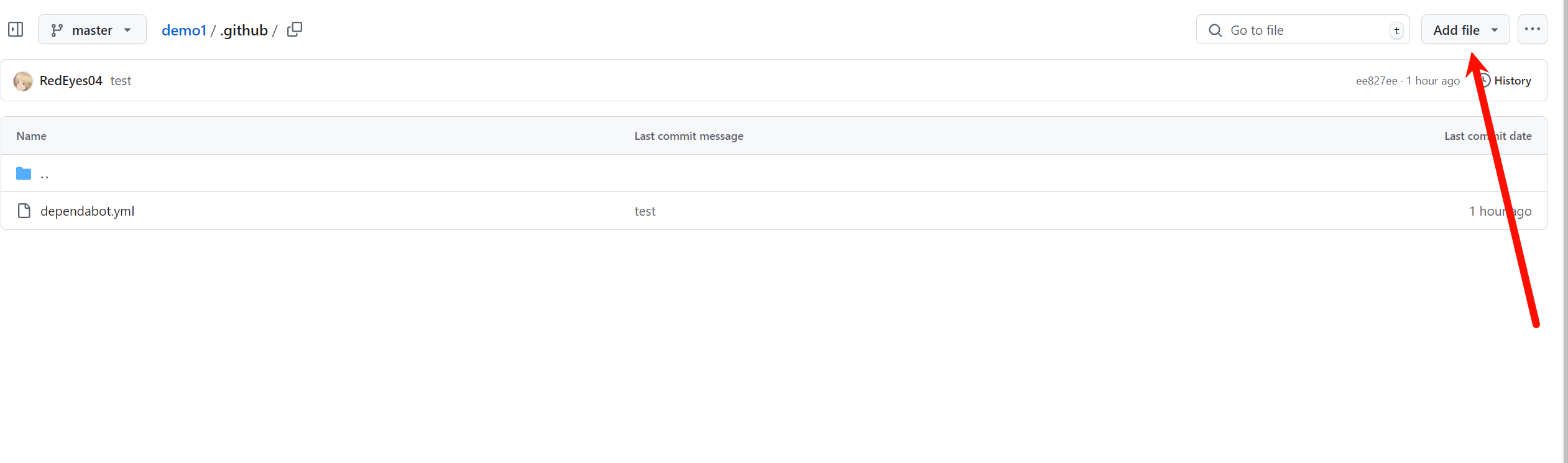
Task: Click the dependabot.yml file icon
Action: coord(24,211)
